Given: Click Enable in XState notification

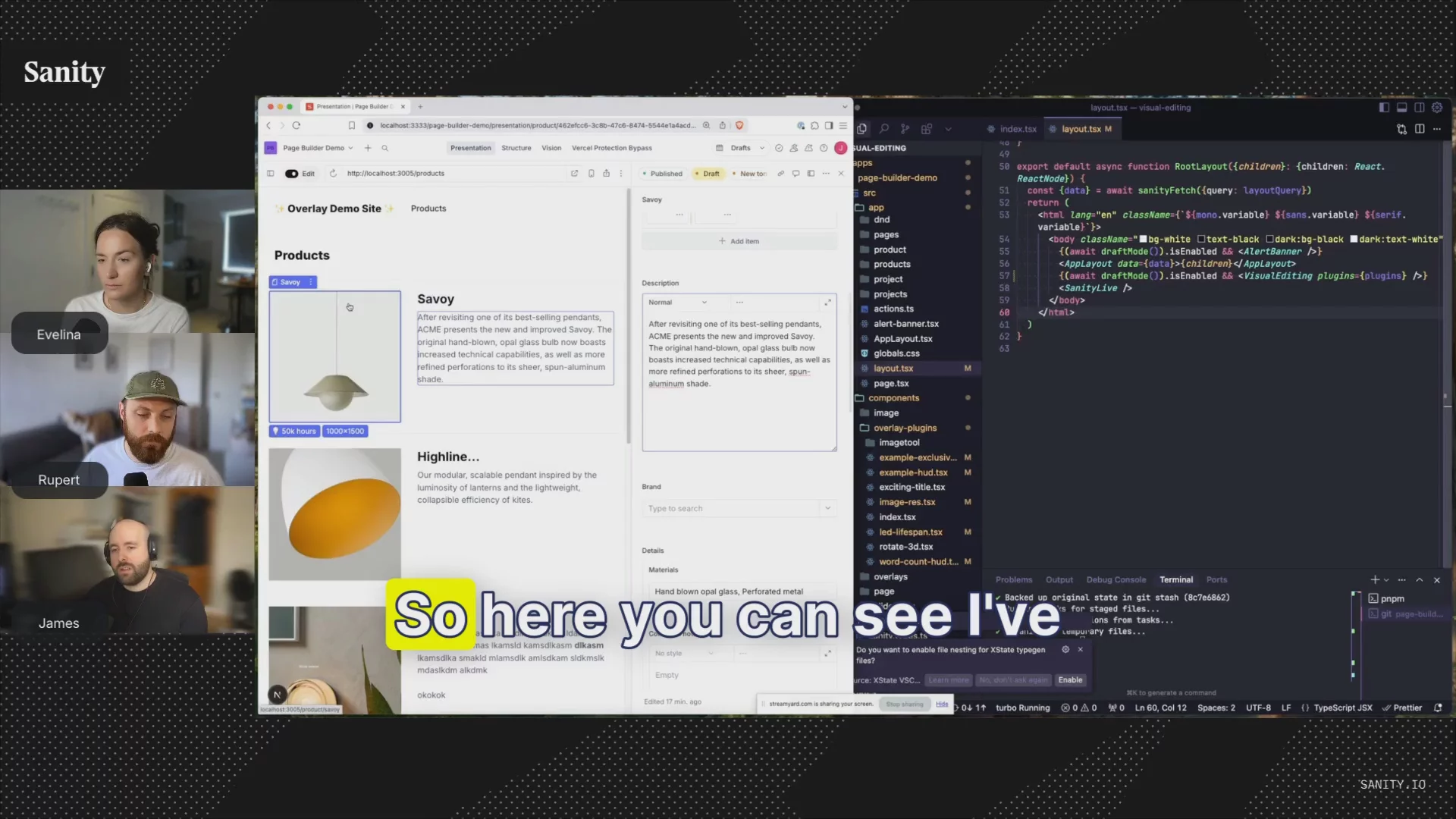Looking at the screenshot, I should click(1070, 680).
